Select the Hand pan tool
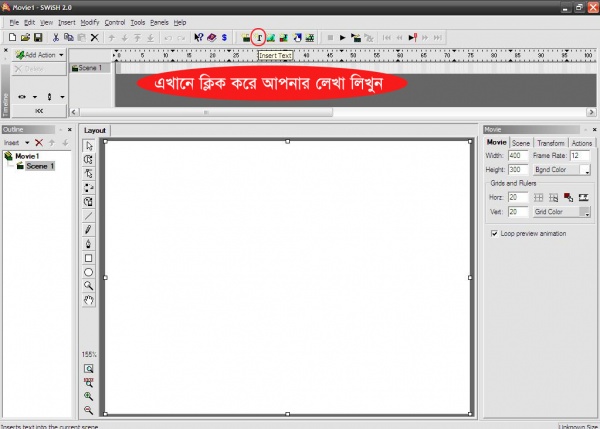This screenshot has width=600, height=429. 88,300
